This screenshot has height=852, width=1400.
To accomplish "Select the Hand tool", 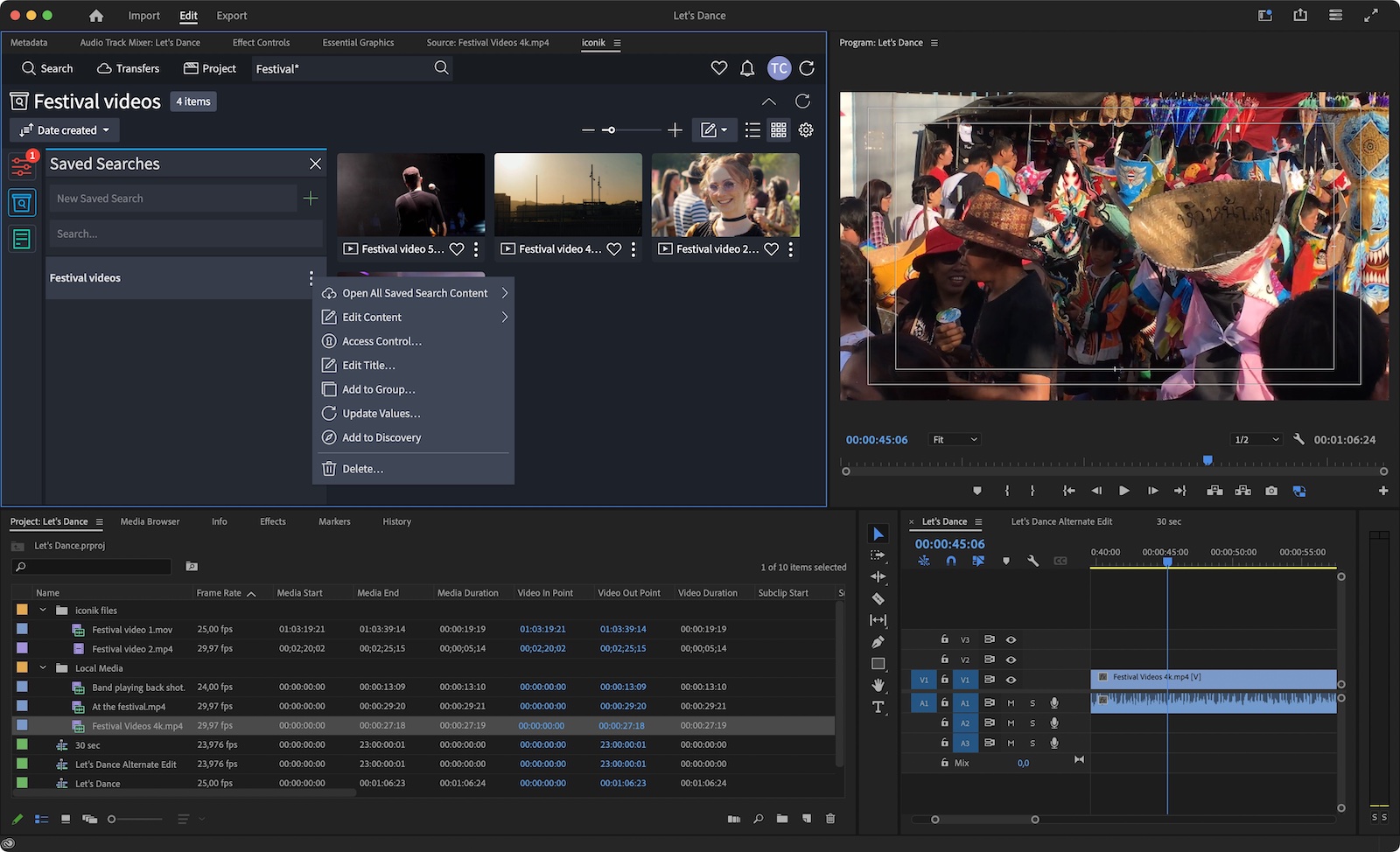I will tap(878, 685).
